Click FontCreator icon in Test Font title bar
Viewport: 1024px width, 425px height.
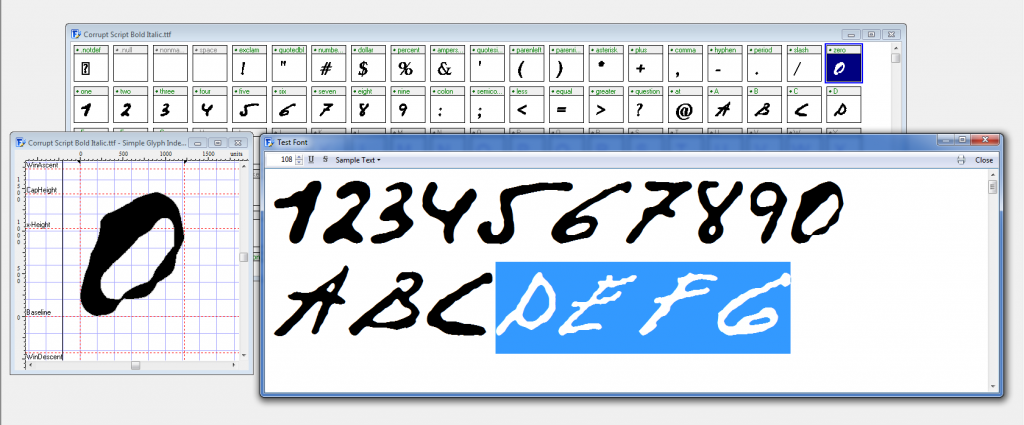pos(270,142)
